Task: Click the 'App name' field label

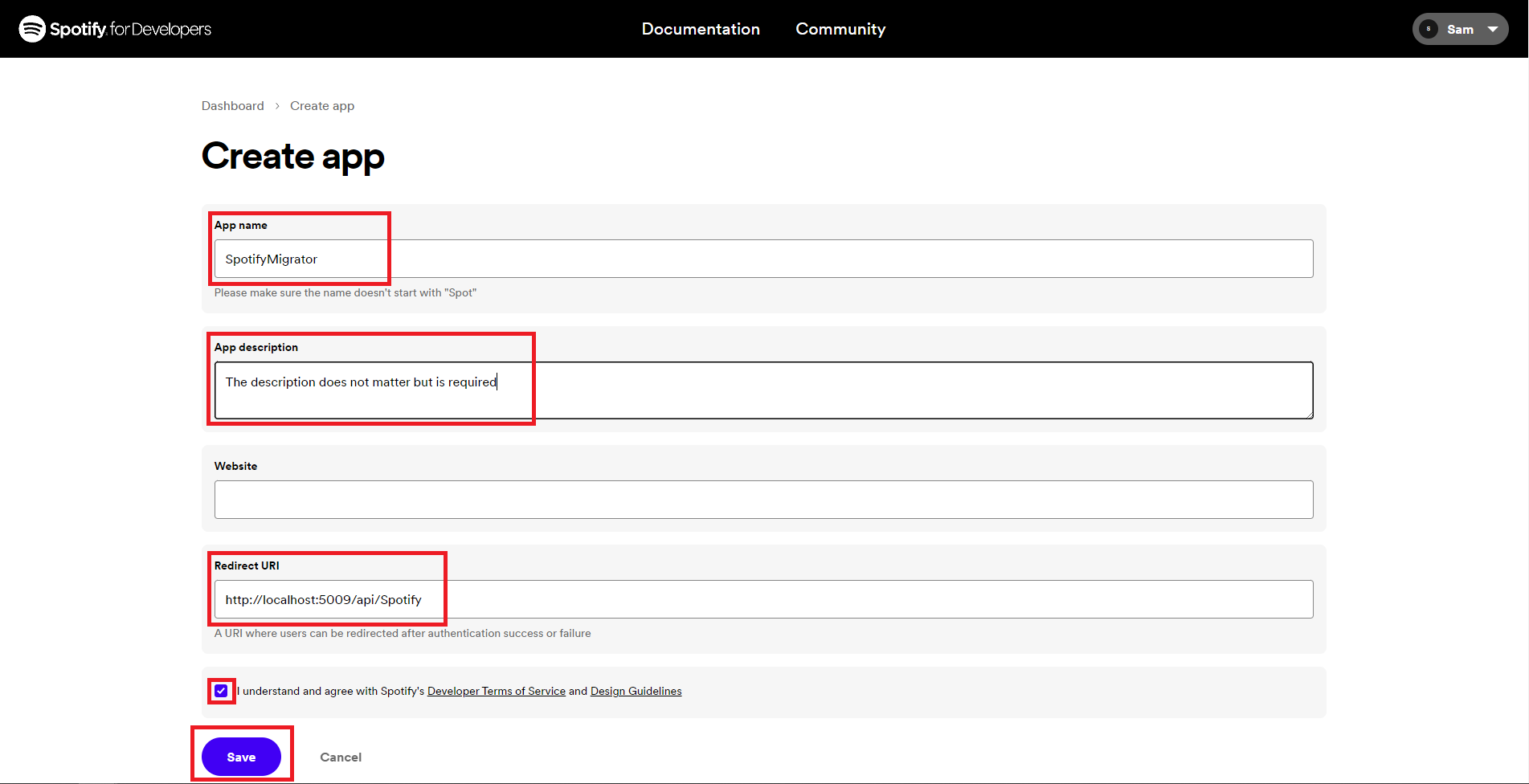Action: click(241, 226)
